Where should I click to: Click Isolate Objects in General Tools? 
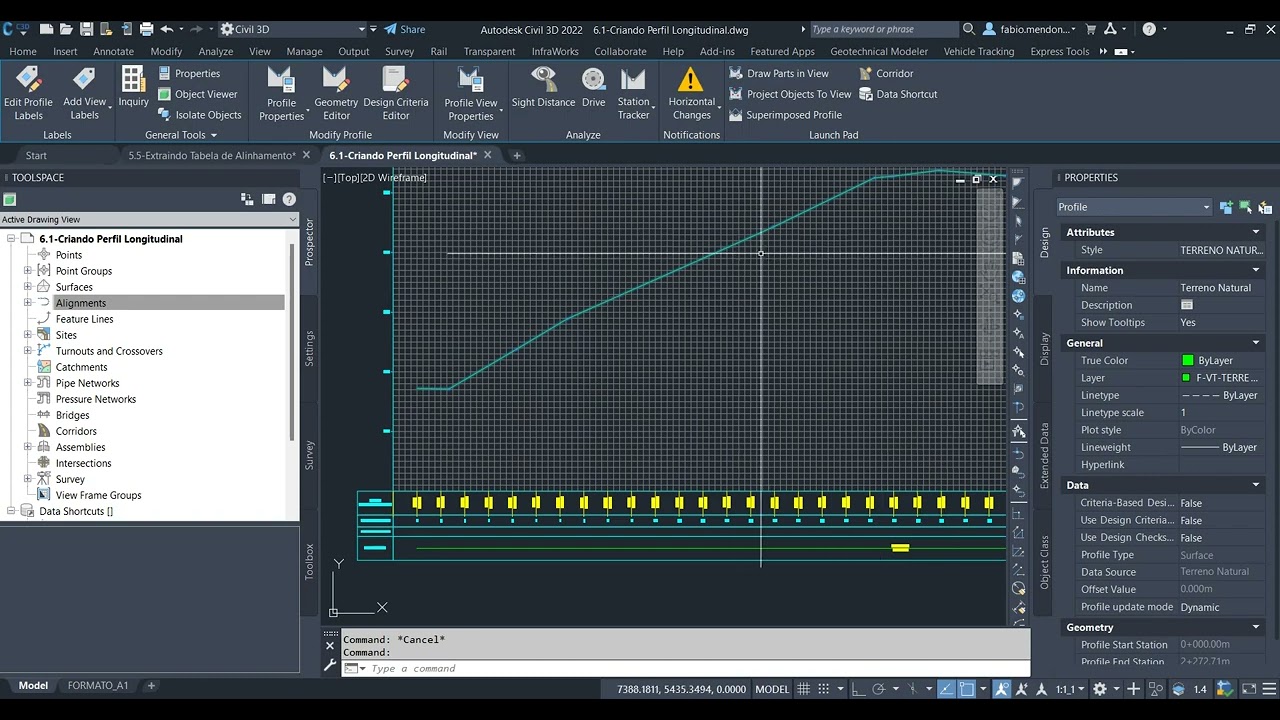(x=200, y=115)
